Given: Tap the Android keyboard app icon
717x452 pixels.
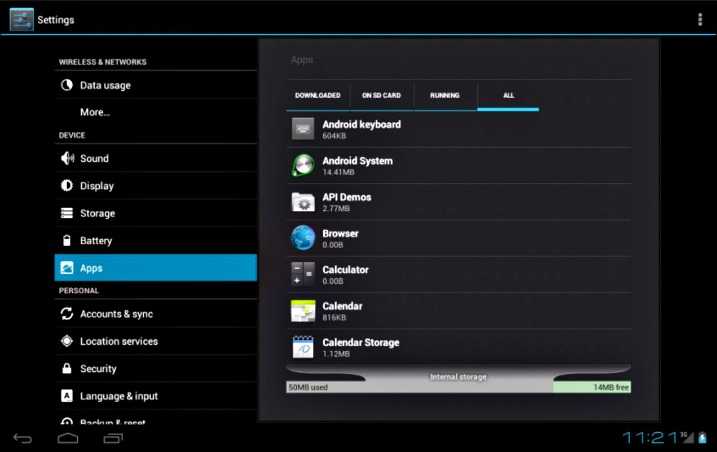Looking at the screenshot, I should pos(303,129).
